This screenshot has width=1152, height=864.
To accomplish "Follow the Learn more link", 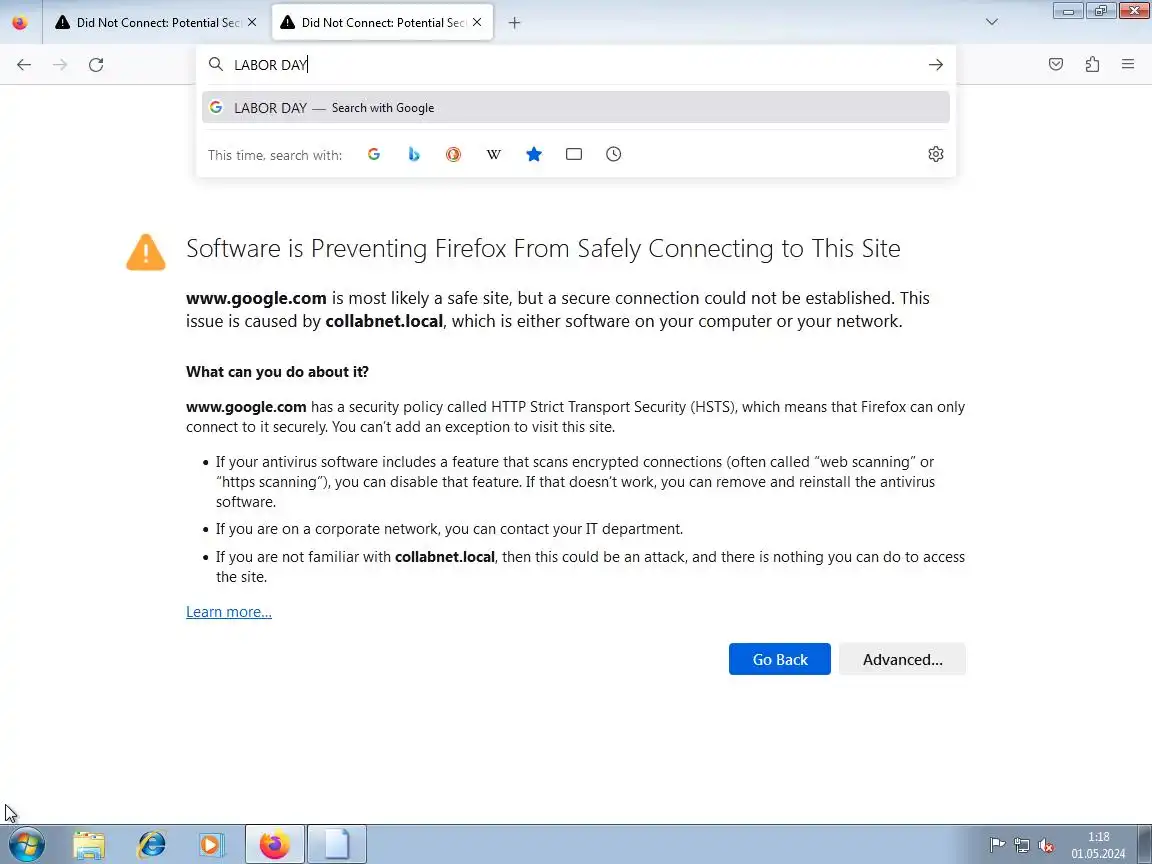I will coord(228,612).
